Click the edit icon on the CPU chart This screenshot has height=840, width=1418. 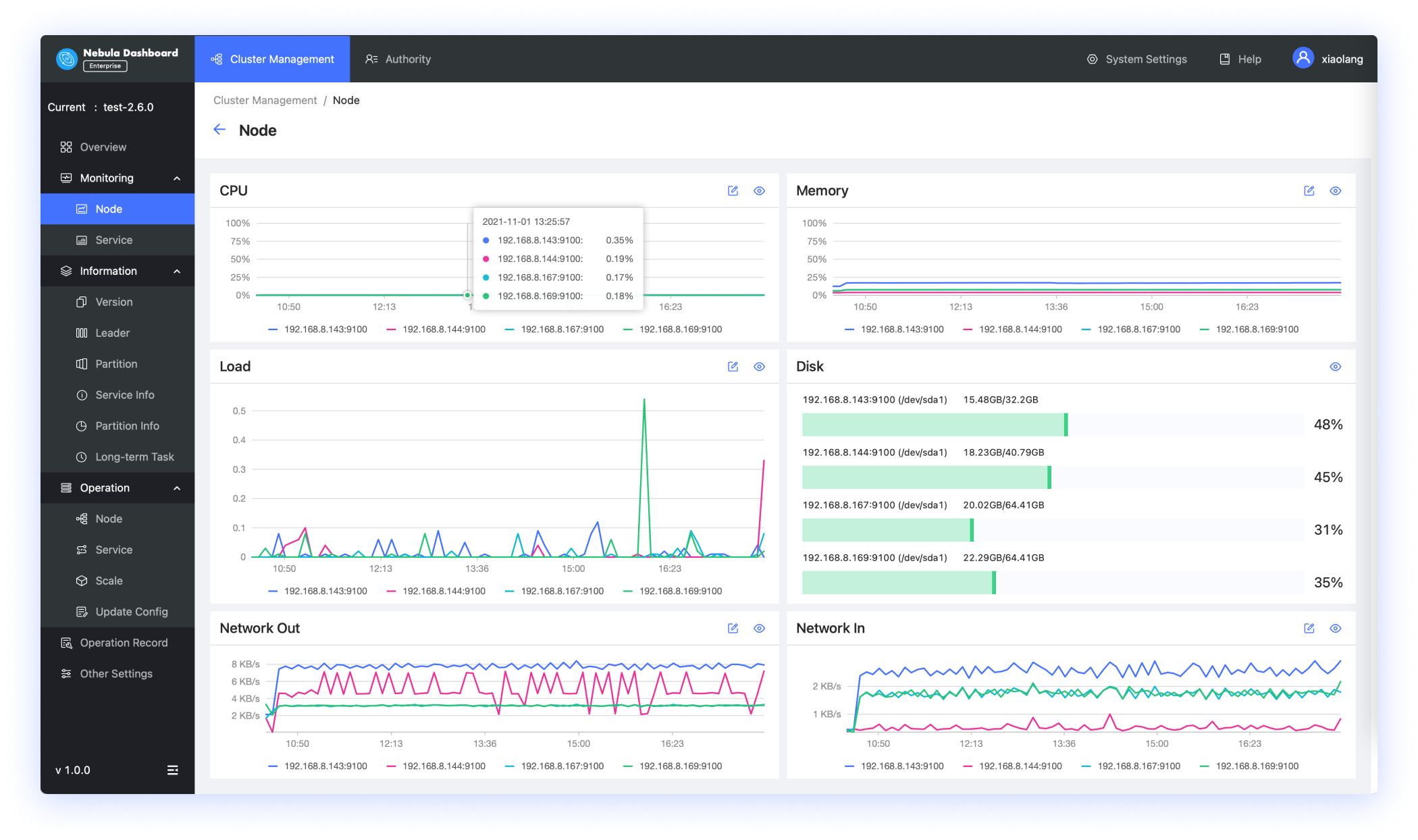click(733, 191)
